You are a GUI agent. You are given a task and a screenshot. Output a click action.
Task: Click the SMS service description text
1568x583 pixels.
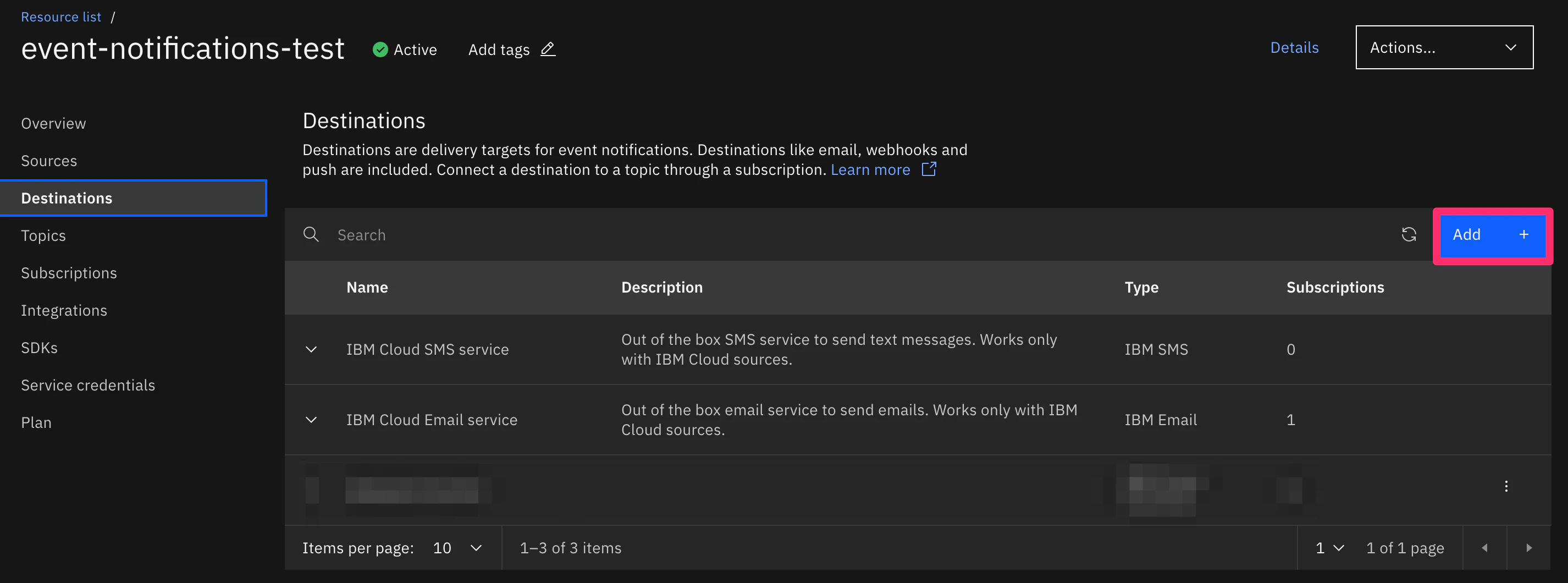[839, 349]
